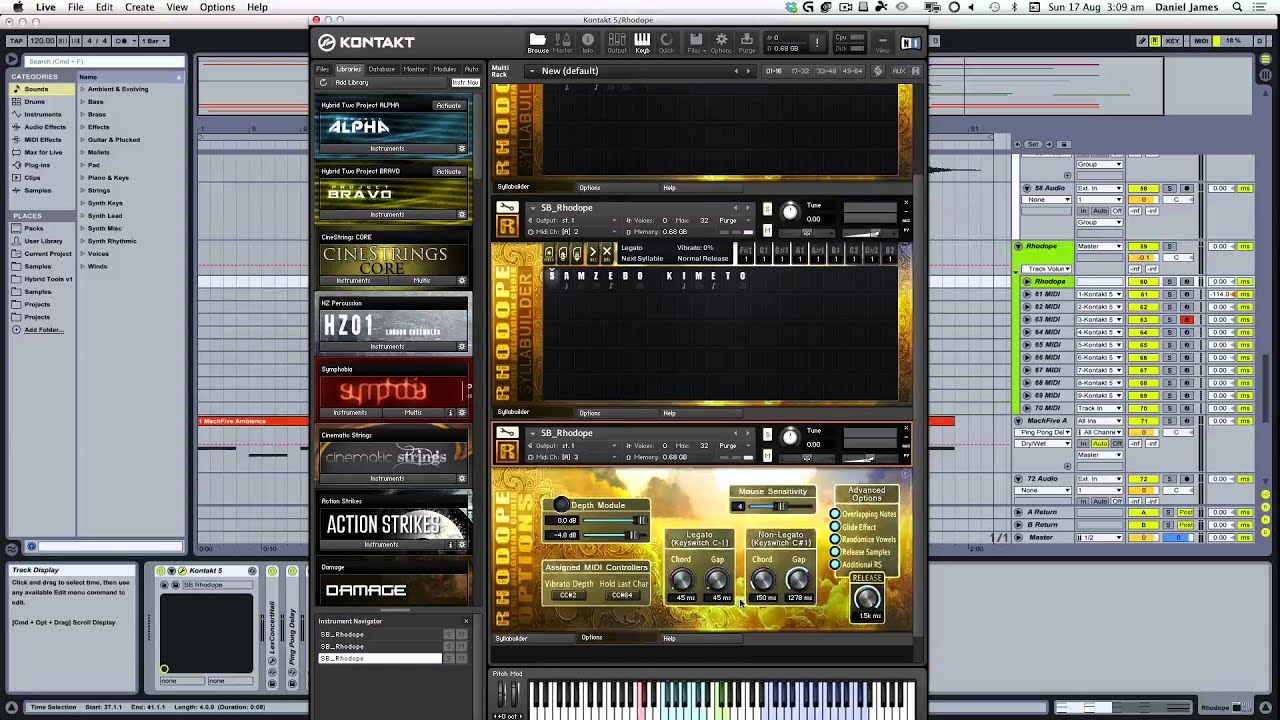Toggle Release Samples option
The height and width of the screenshot is (720, 1280).
835,552
